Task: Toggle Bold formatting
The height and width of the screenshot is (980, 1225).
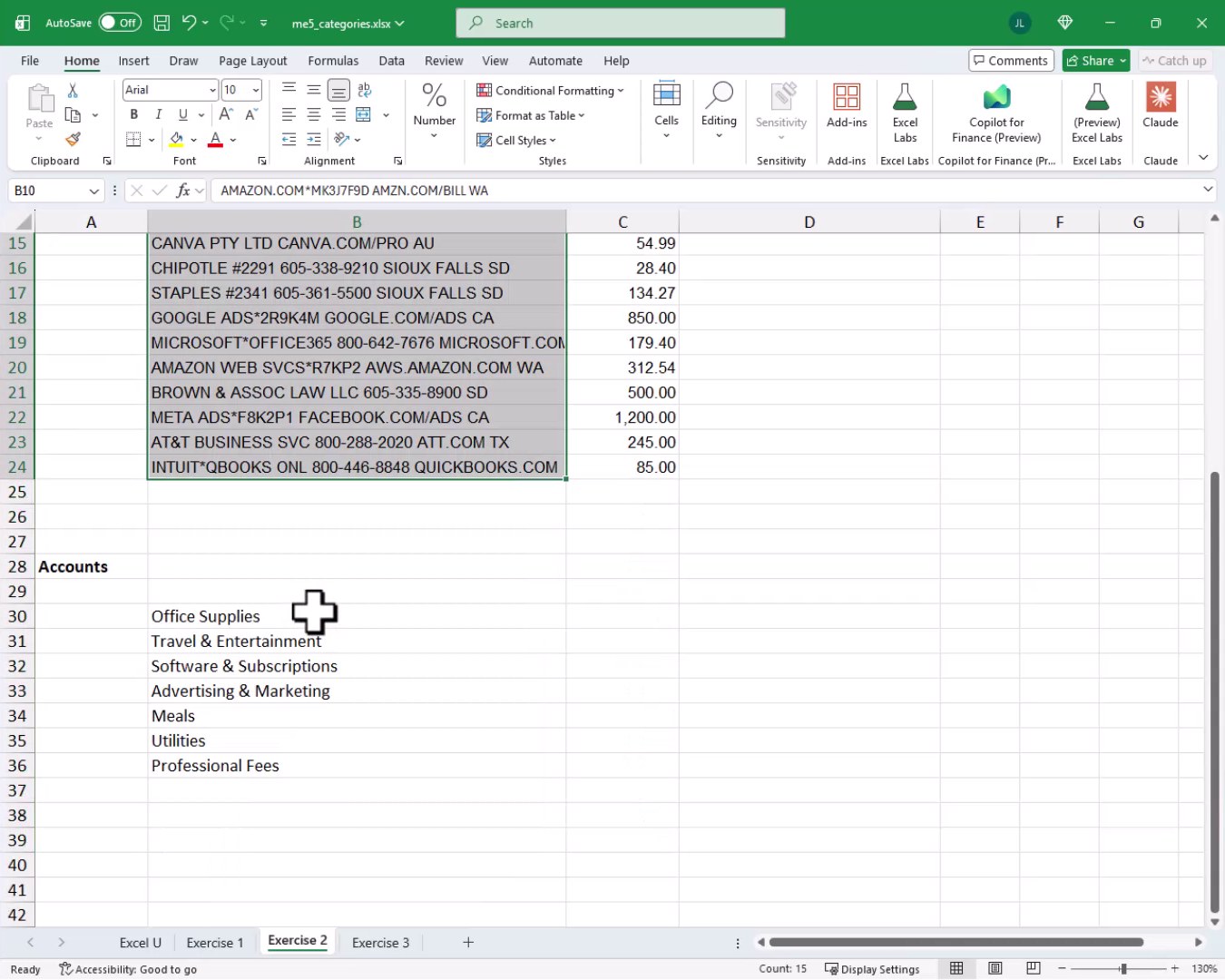Action: click(134, 114)
